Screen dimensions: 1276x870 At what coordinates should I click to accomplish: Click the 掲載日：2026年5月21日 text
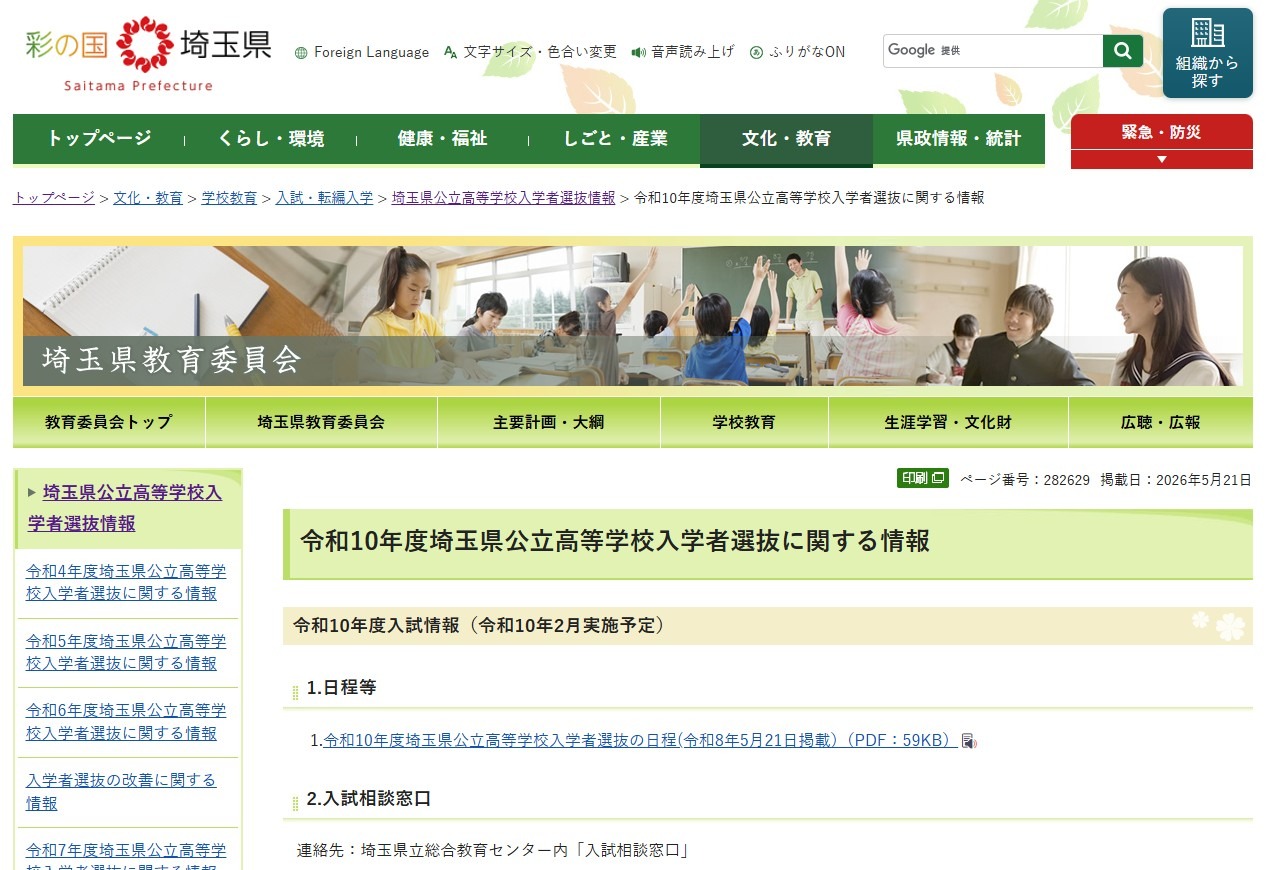click(x=1176, y=479)
